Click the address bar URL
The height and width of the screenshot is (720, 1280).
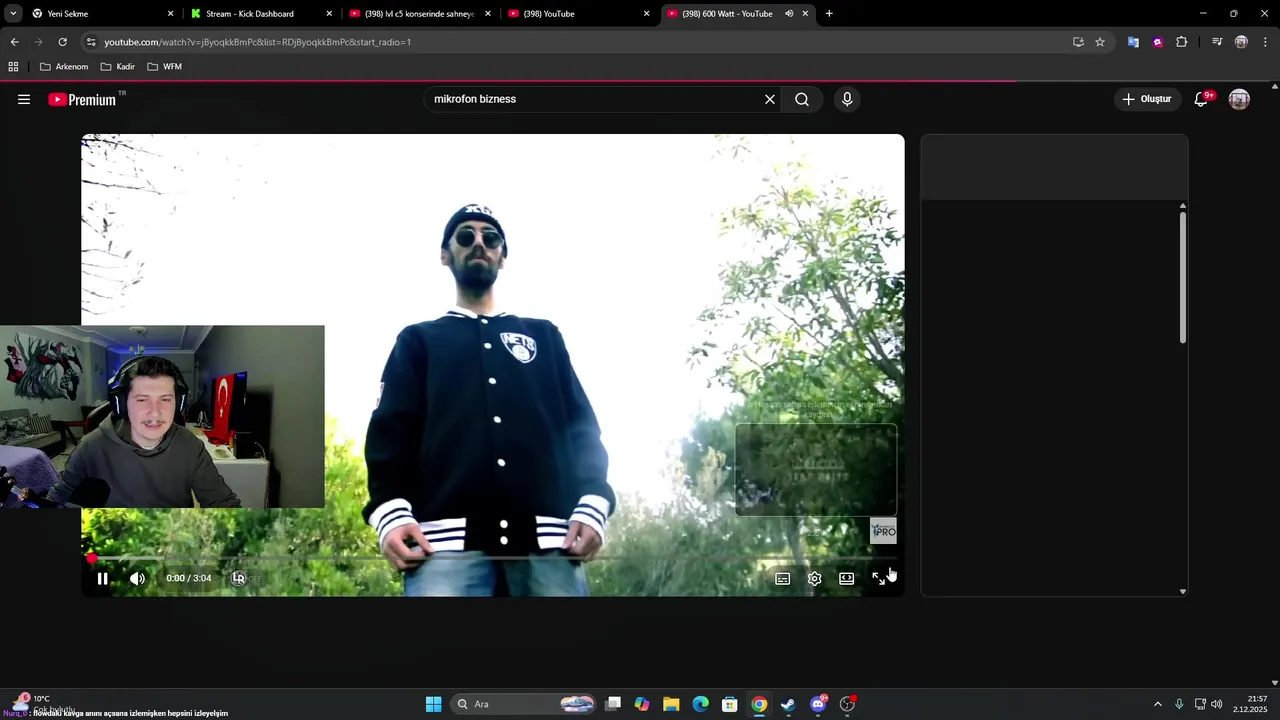coord(257,42)
